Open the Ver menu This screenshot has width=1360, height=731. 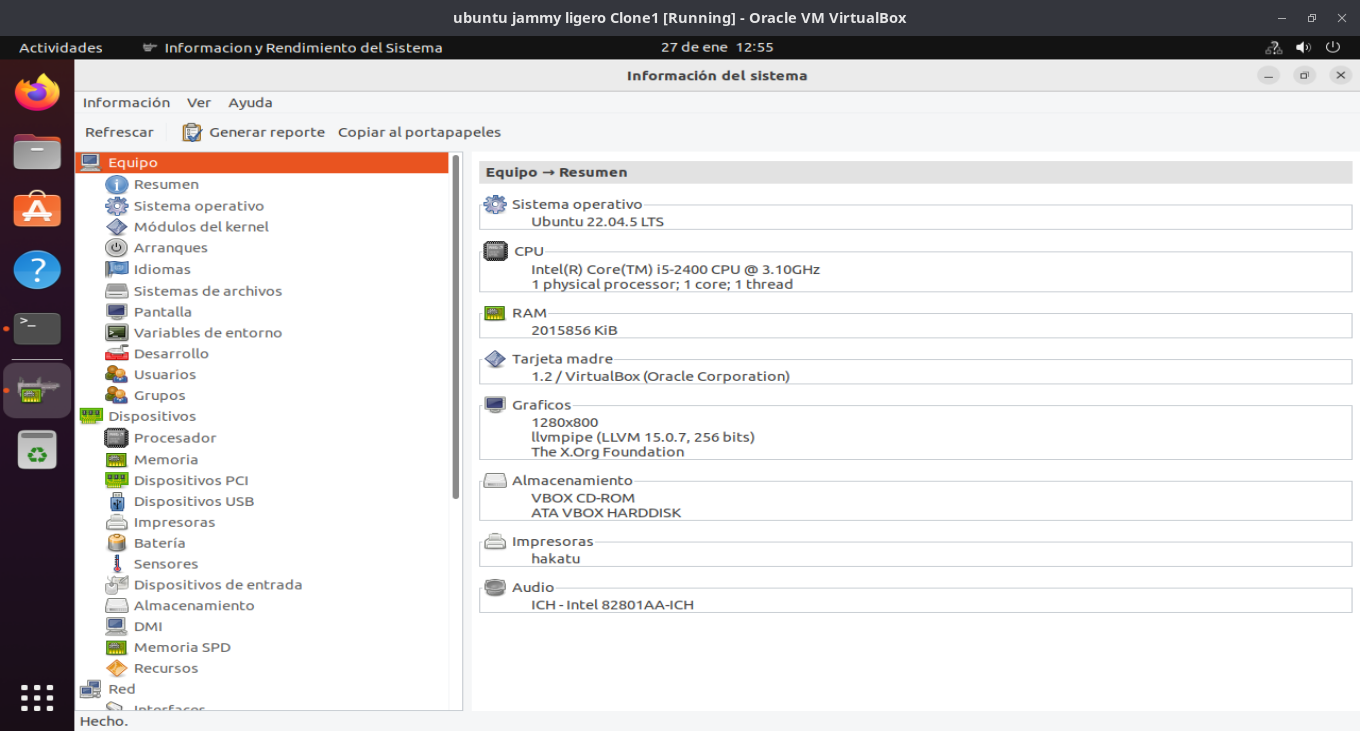click(x=199, y=102)
